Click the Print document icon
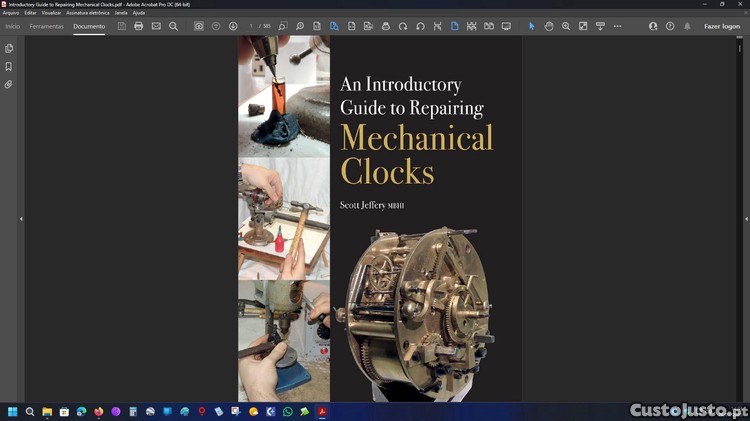Viewport: 750px width, 421px height. coord(138,26)
